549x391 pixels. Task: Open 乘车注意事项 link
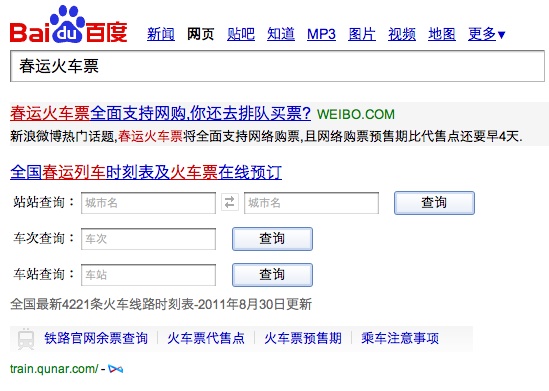(400, 338)
